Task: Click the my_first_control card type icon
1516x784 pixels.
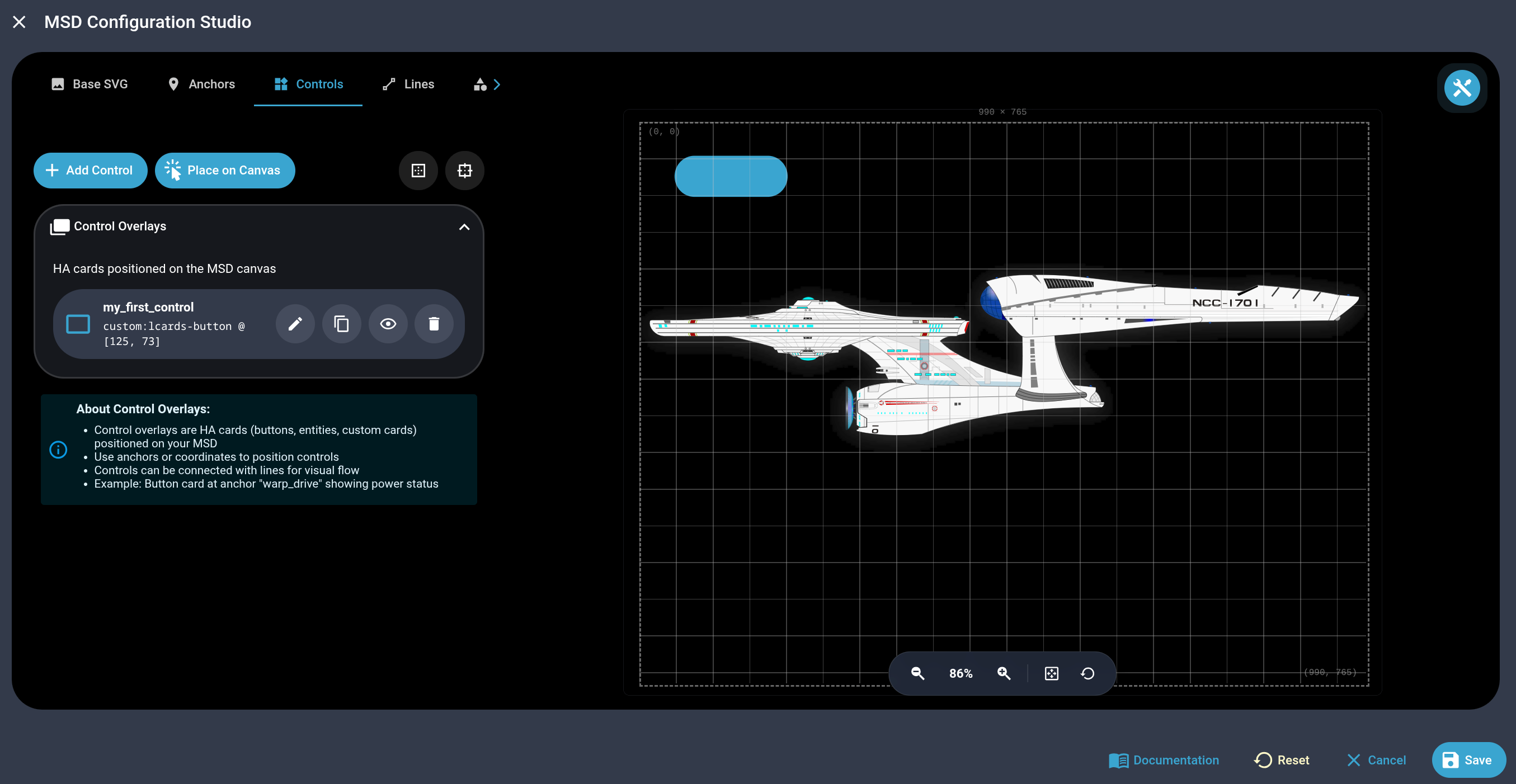Action: (78, 324)
